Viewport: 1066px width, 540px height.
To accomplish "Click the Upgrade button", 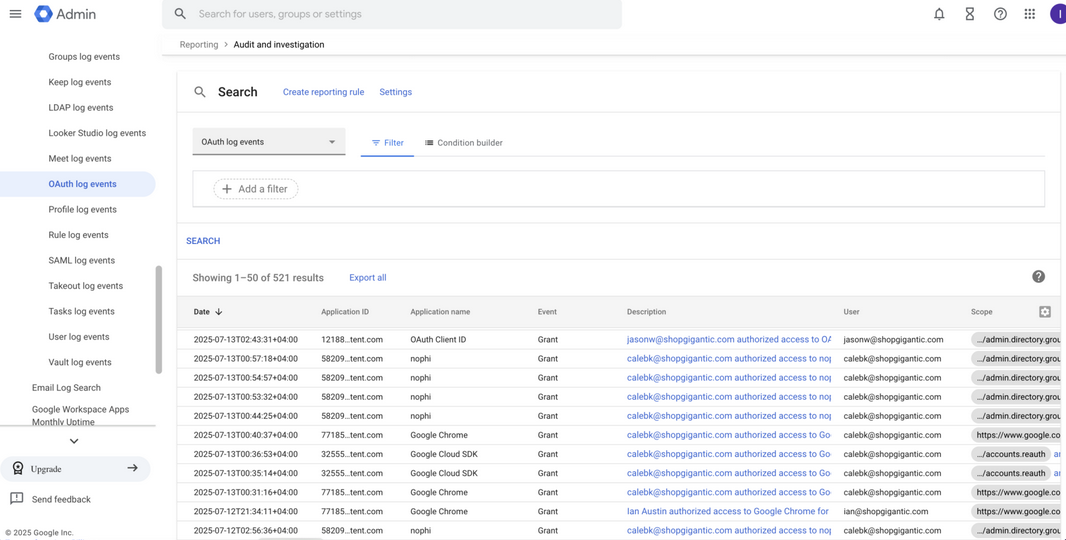I will 75,469.
